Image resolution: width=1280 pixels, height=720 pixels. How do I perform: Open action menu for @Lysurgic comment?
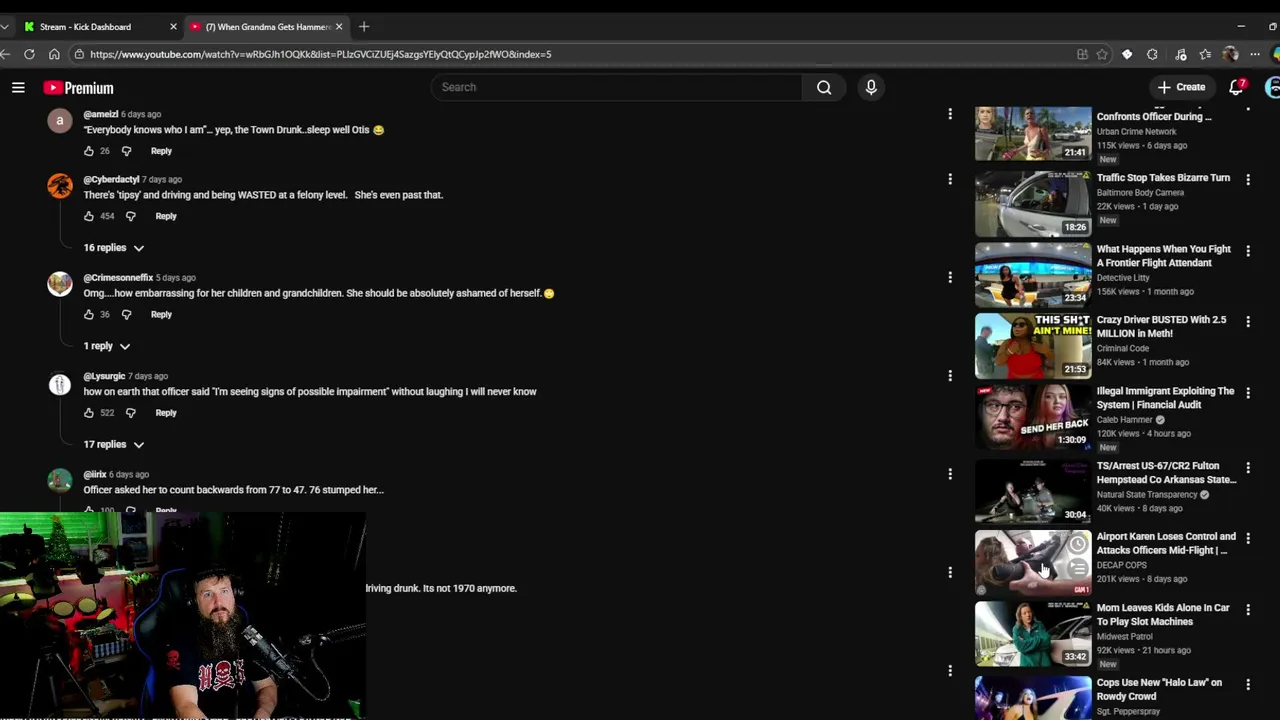(950, 376)
